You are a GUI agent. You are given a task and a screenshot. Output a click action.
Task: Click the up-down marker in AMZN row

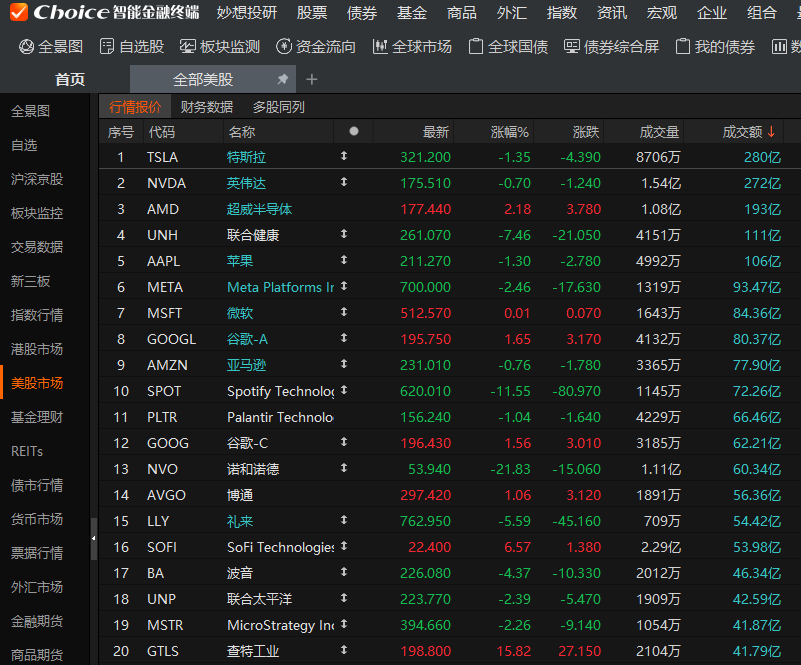[344, 364]
